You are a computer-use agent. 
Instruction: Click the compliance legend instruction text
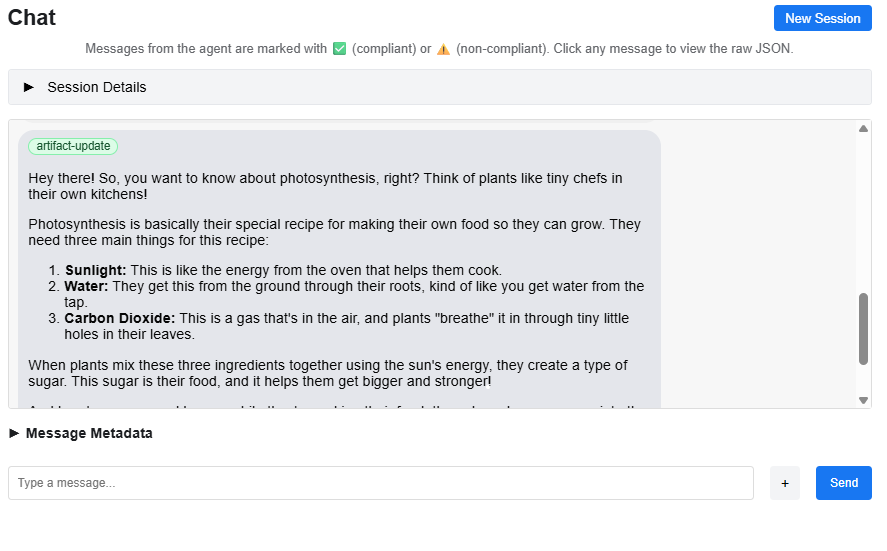click(440, 48)
